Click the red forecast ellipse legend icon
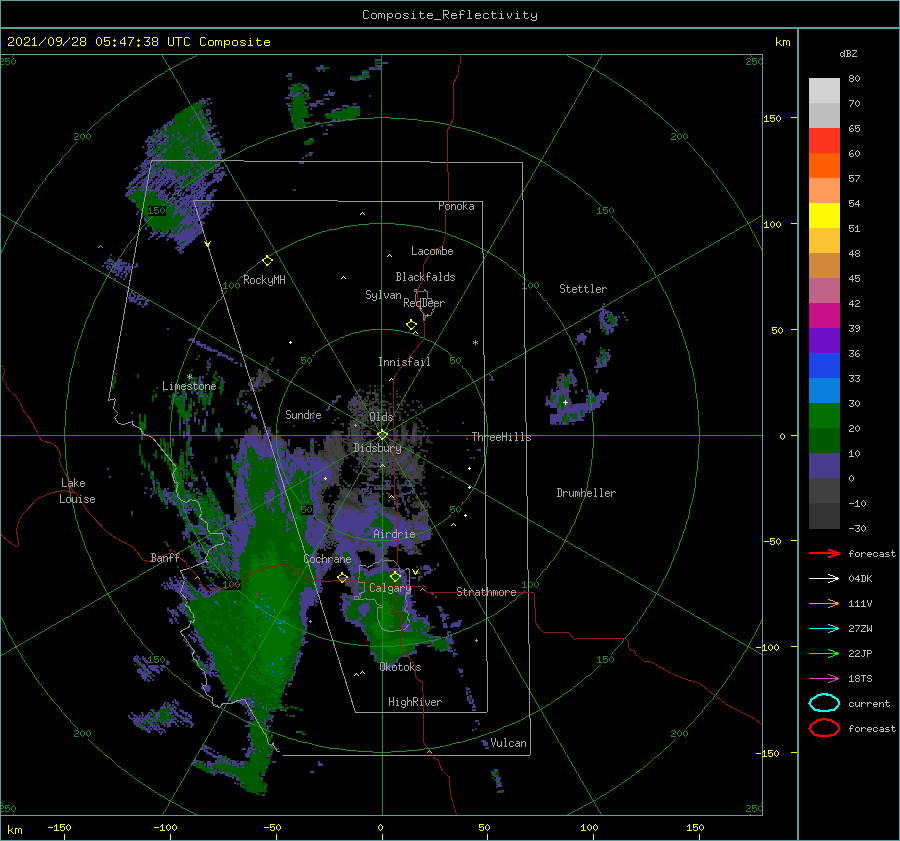 point(824,728)
